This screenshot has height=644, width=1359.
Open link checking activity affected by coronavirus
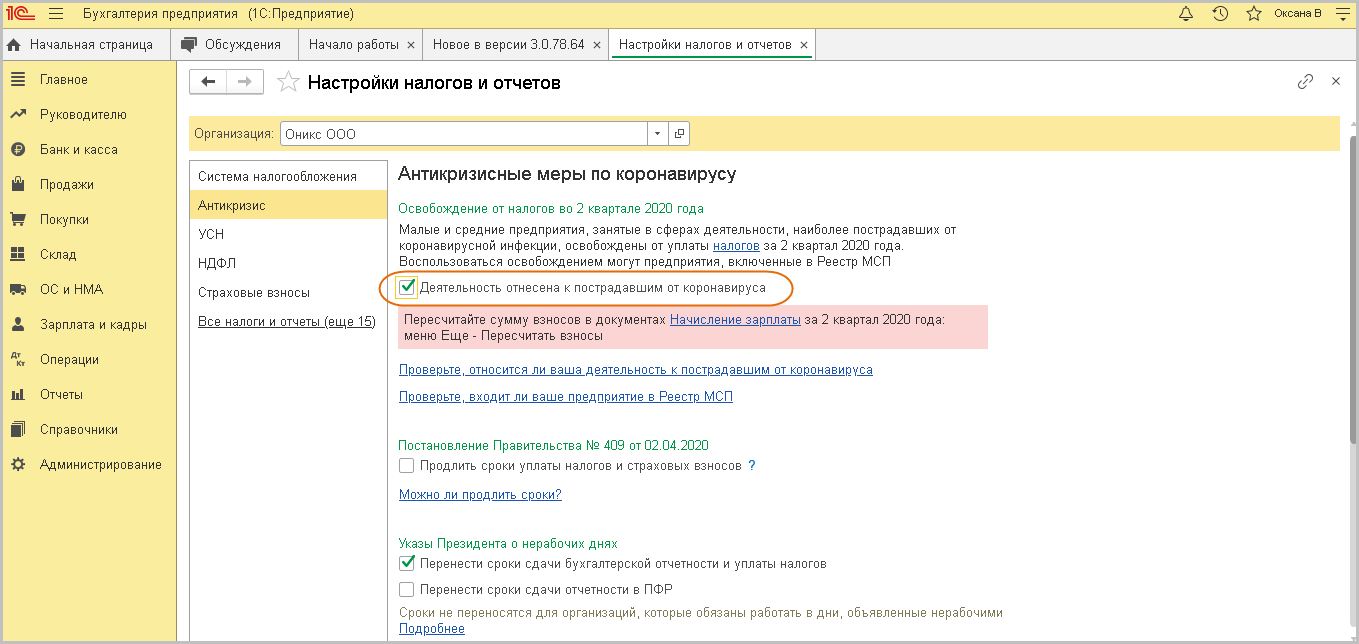636,370
